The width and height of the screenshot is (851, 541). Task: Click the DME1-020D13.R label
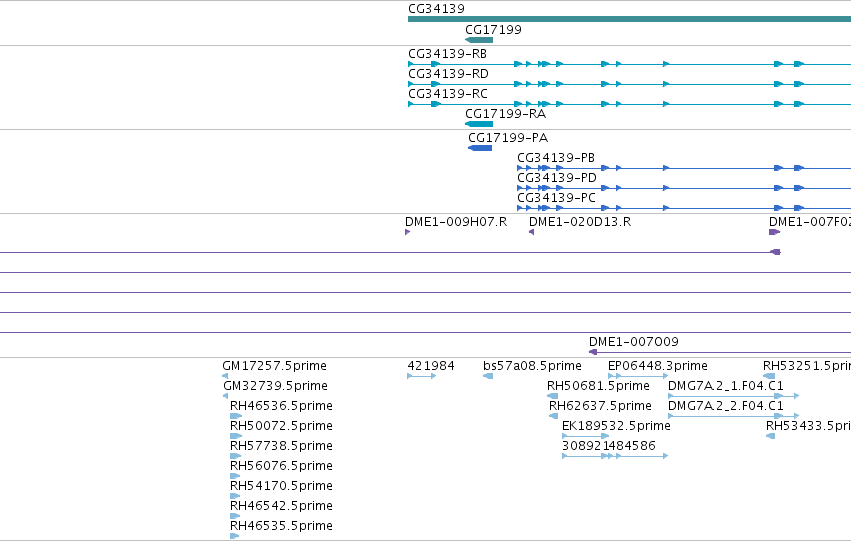click(580, 222)
